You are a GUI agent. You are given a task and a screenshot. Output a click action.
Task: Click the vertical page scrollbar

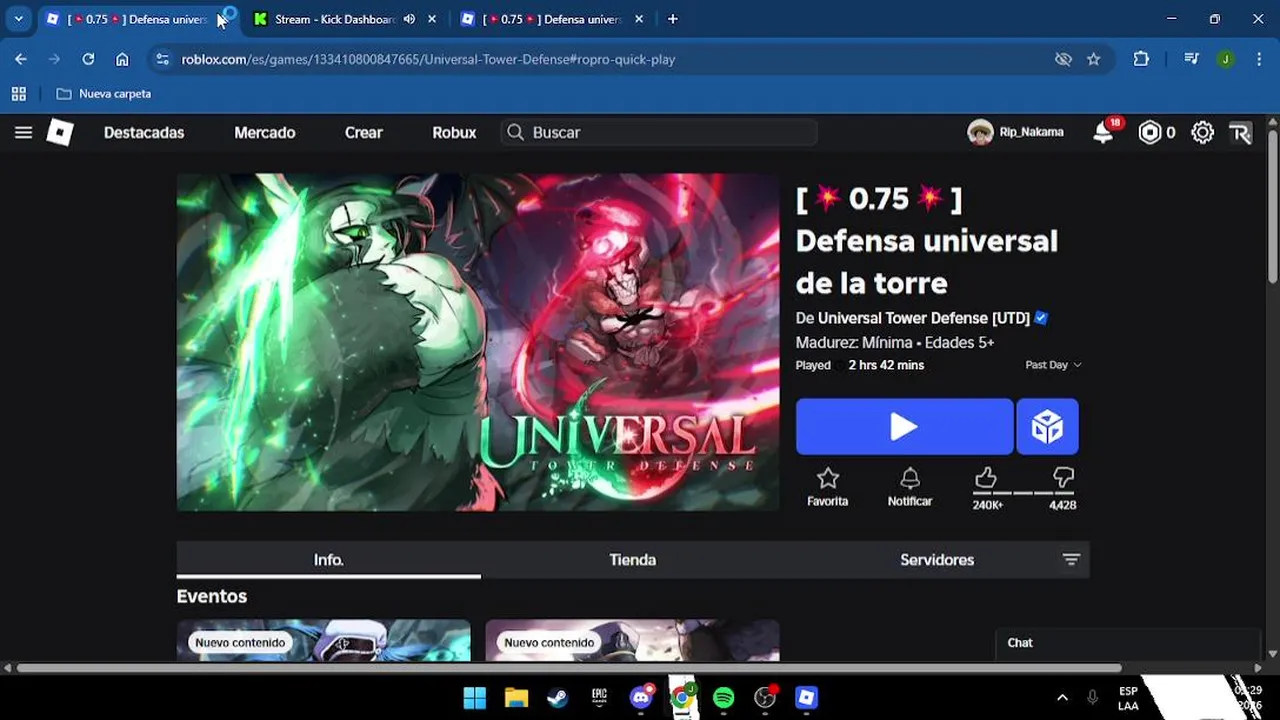[x=1272, y=205]
